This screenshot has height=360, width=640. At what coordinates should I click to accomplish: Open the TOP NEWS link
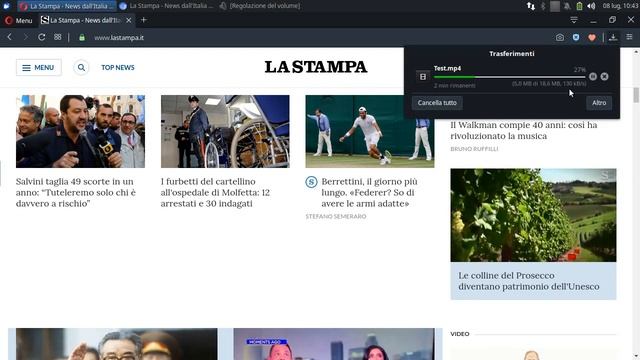[x=118, y=67]
